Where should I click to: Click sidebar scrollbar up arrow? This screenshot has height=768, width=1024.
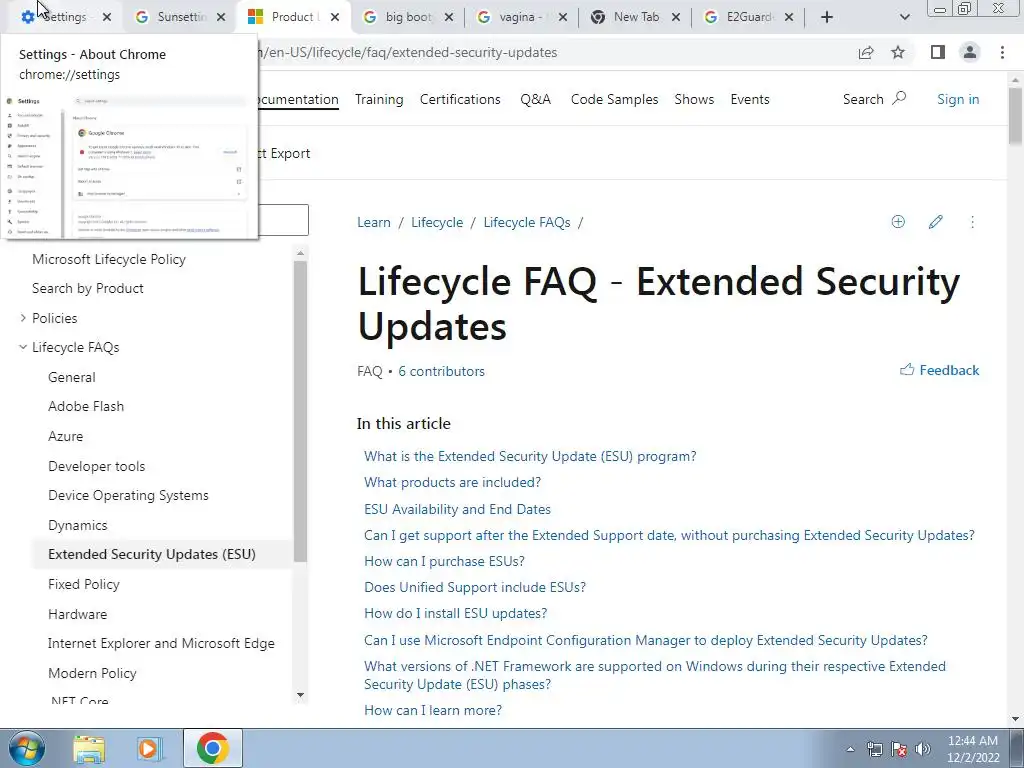pos(300,253)
